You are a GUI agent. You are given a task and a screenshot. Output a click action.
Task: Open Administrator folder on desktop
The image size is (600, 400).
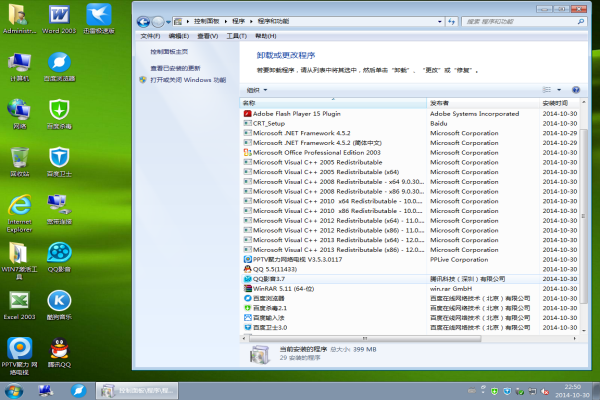[x=19, y=19]
